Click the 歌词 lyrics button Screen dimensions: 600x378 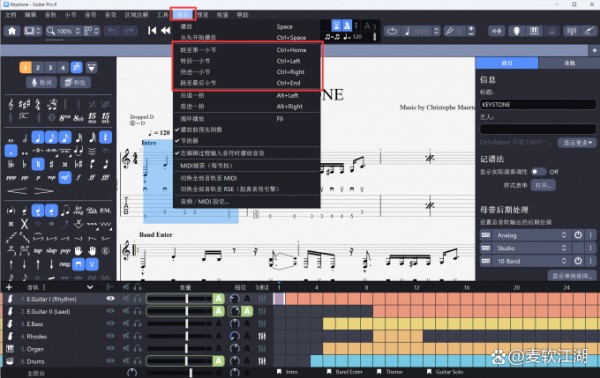pyautogui.click(x=41, y=82)
